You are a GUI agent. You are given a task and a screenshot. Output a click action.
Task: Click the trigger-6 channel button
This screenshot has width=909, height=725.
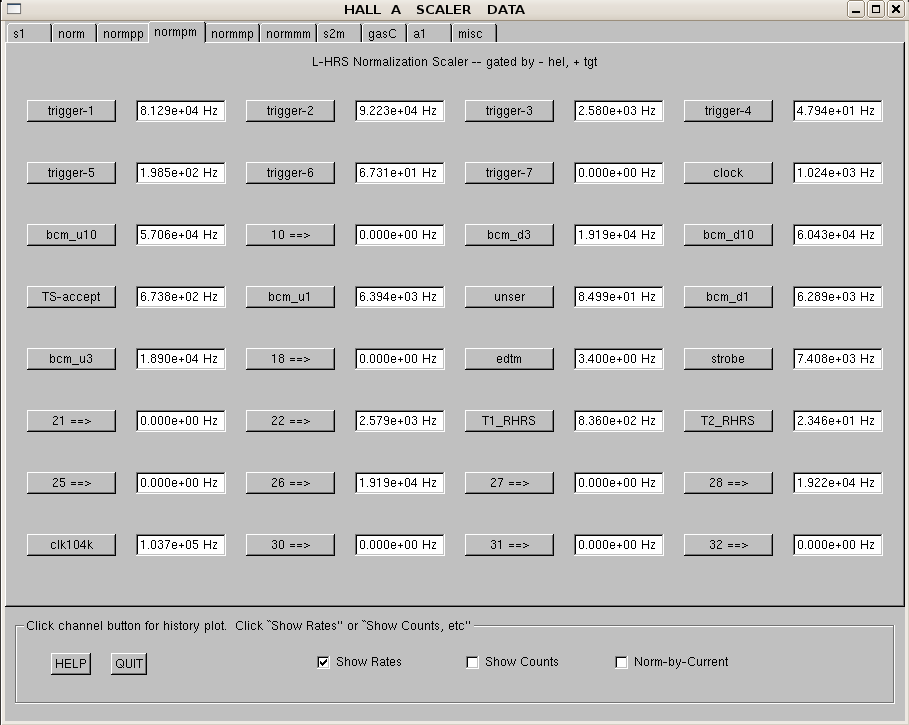pos(290,173)
